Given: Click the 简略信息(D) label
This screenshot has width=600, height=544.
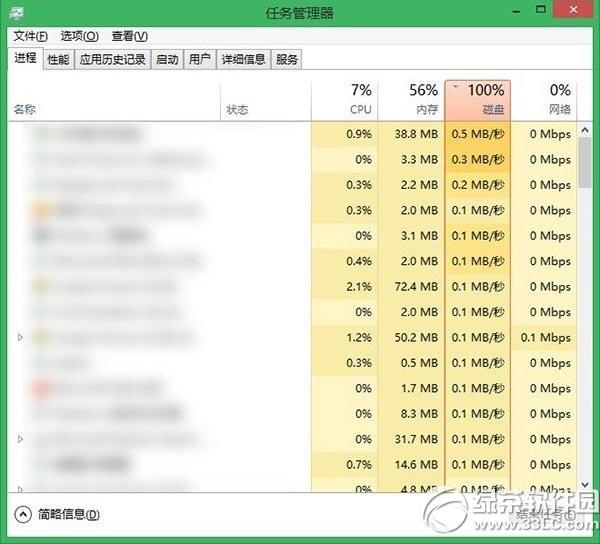Looking at the screenshot, I should [x=69, y=515].
